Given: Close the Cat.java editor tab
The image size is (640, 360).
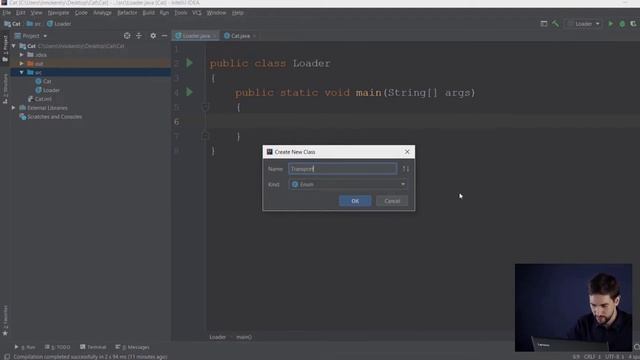Looking at the screenshot, I should 254,36.
